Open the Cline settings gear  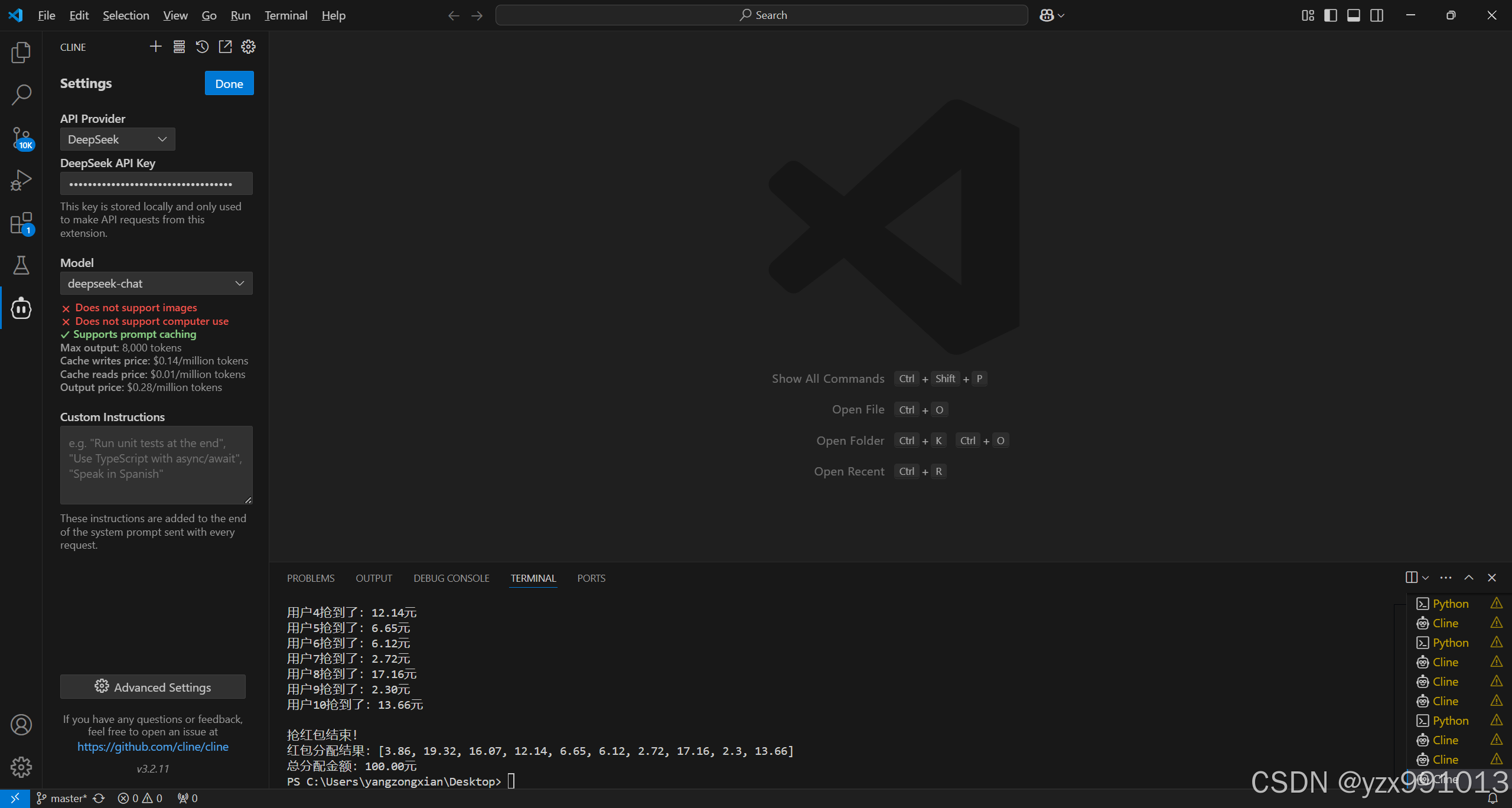248,47
